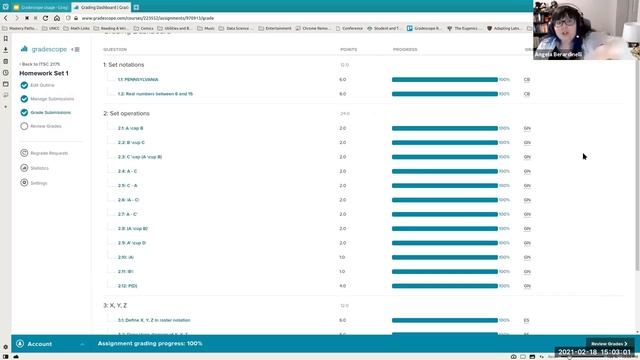Click the PROGRESS column header

coord(405,49)
